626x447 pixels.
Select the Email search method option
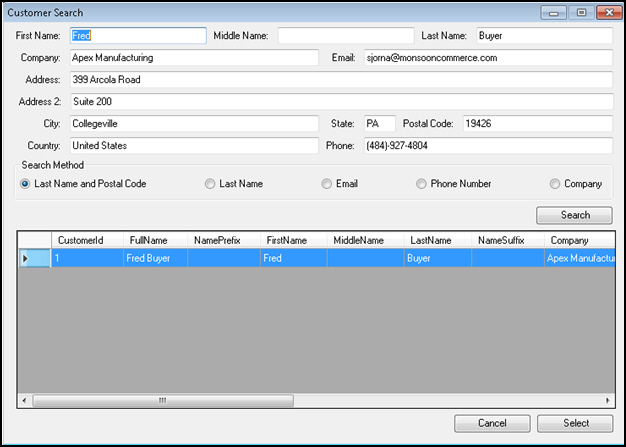click(x=327, y=184)
